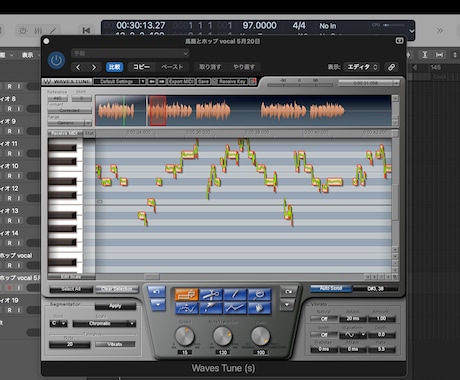Click the Ratio knob
This screenshot has width=460, height=380.
pyautogui.click(x=260, y=336)
